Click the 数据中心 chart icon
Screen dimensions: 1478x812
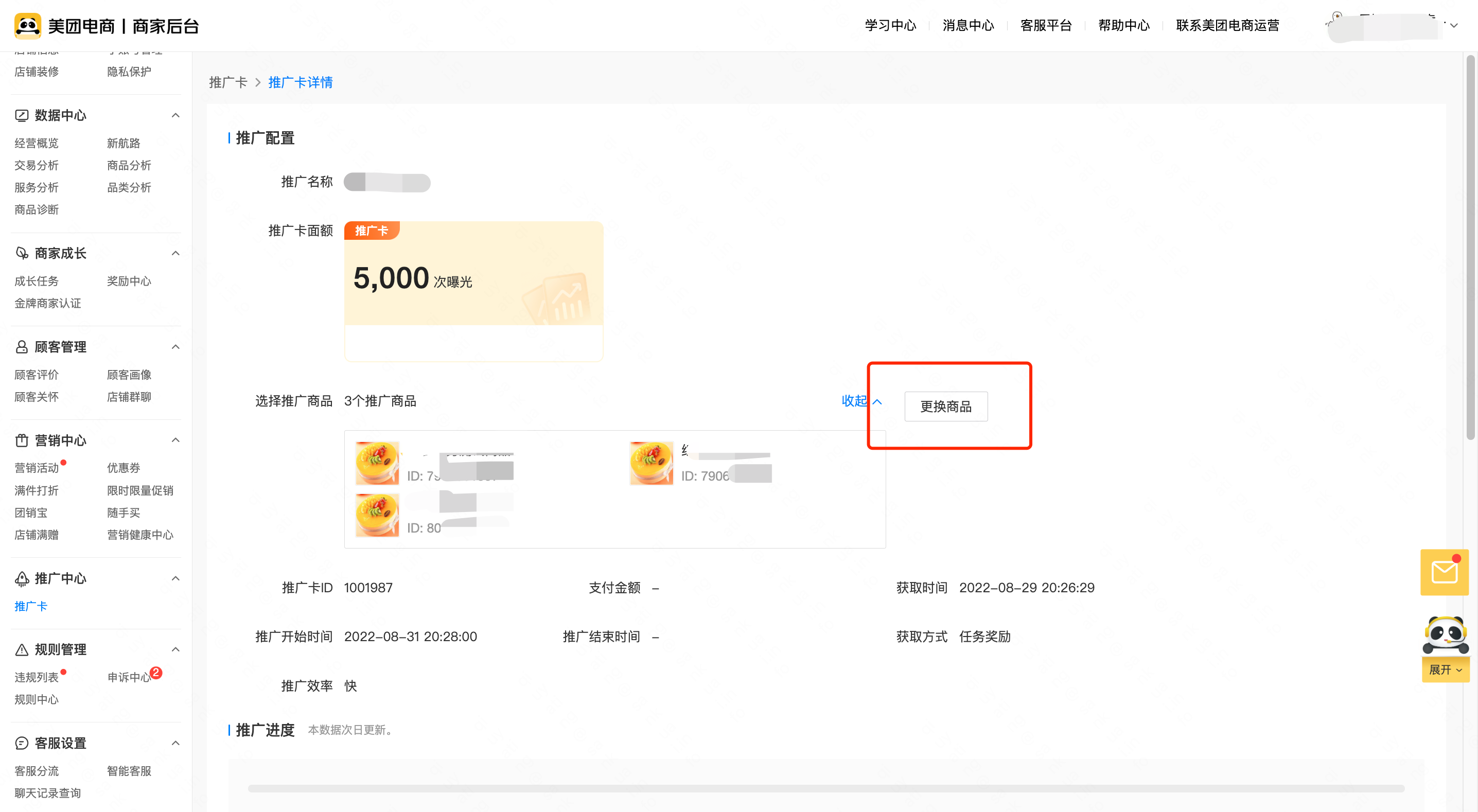[x=21, y=115]
